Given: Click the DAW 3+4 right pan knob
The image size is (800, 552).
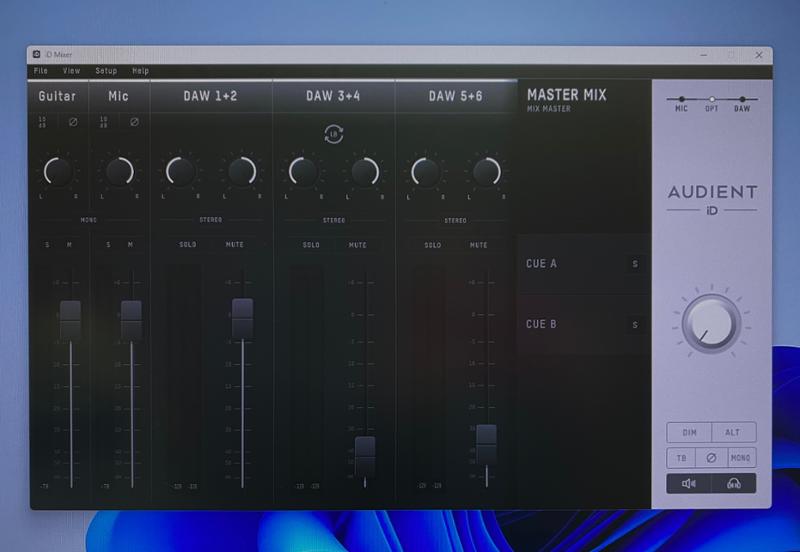Looking at the screenshot, I should tap(364, 171).
